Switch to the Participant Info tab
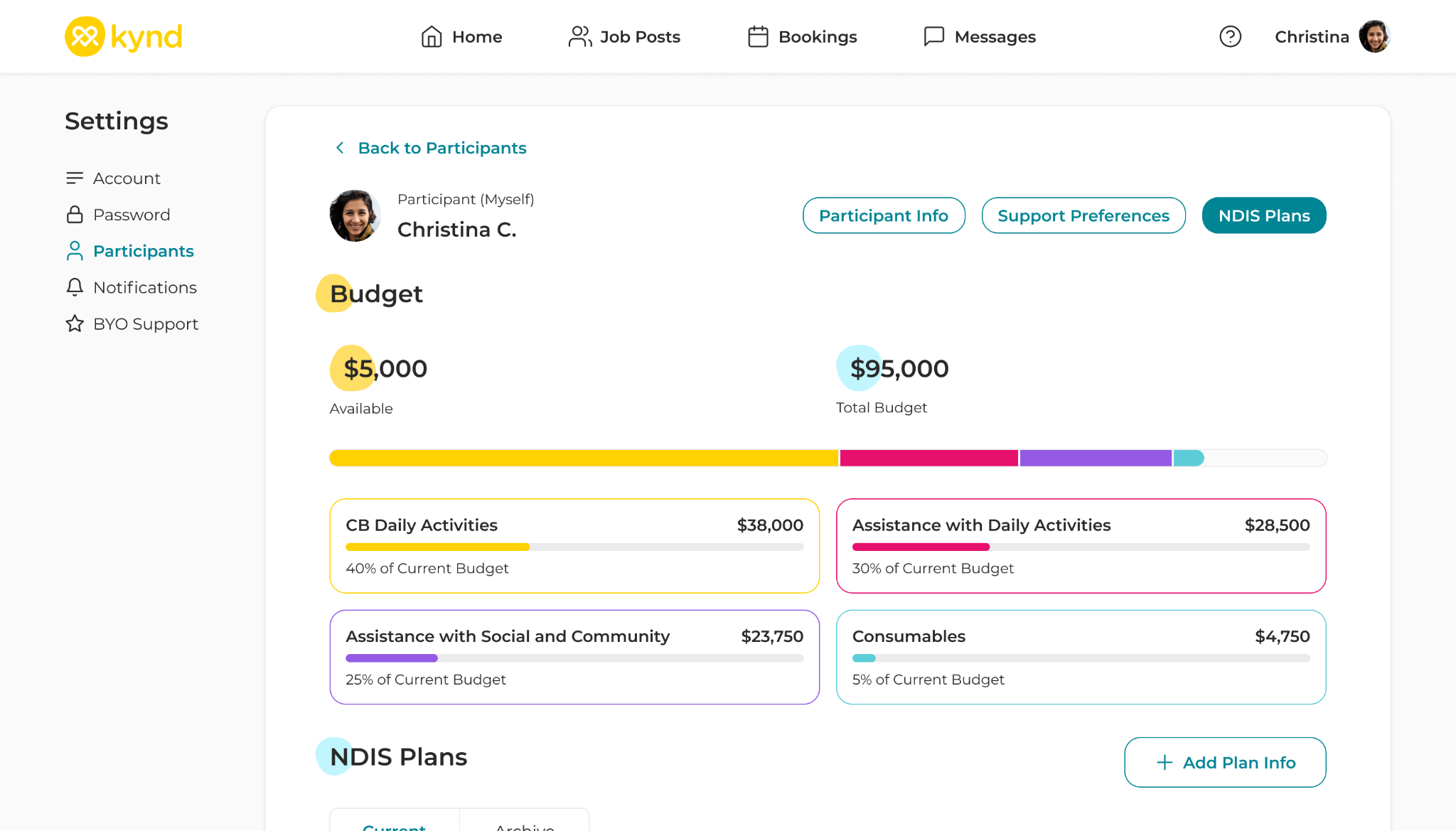Screen dimensions: 1456x831 point(883,215)
